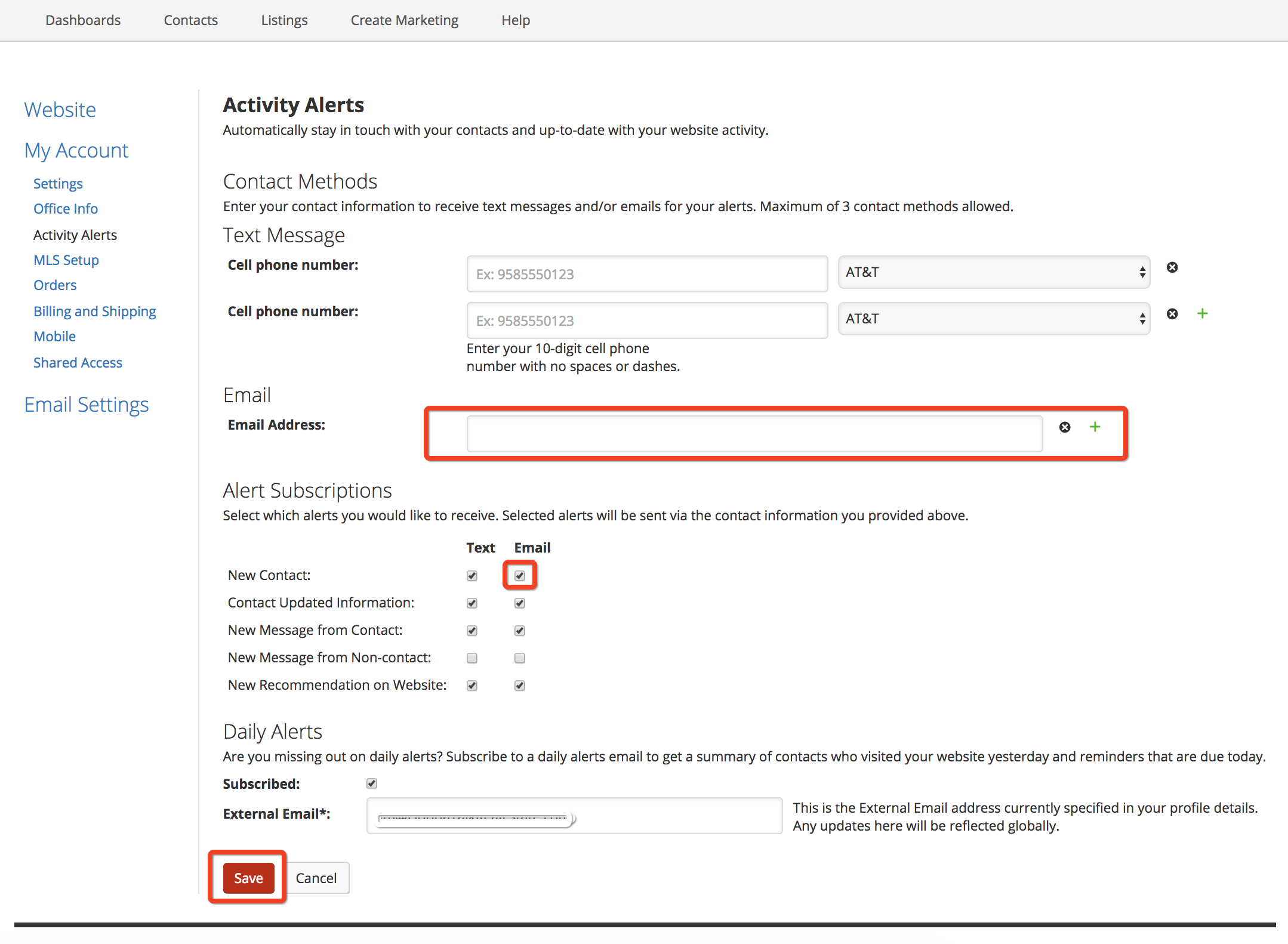Open the Listings menu
The width and height of the screenshot is (1288, 944).
point(284,20)
